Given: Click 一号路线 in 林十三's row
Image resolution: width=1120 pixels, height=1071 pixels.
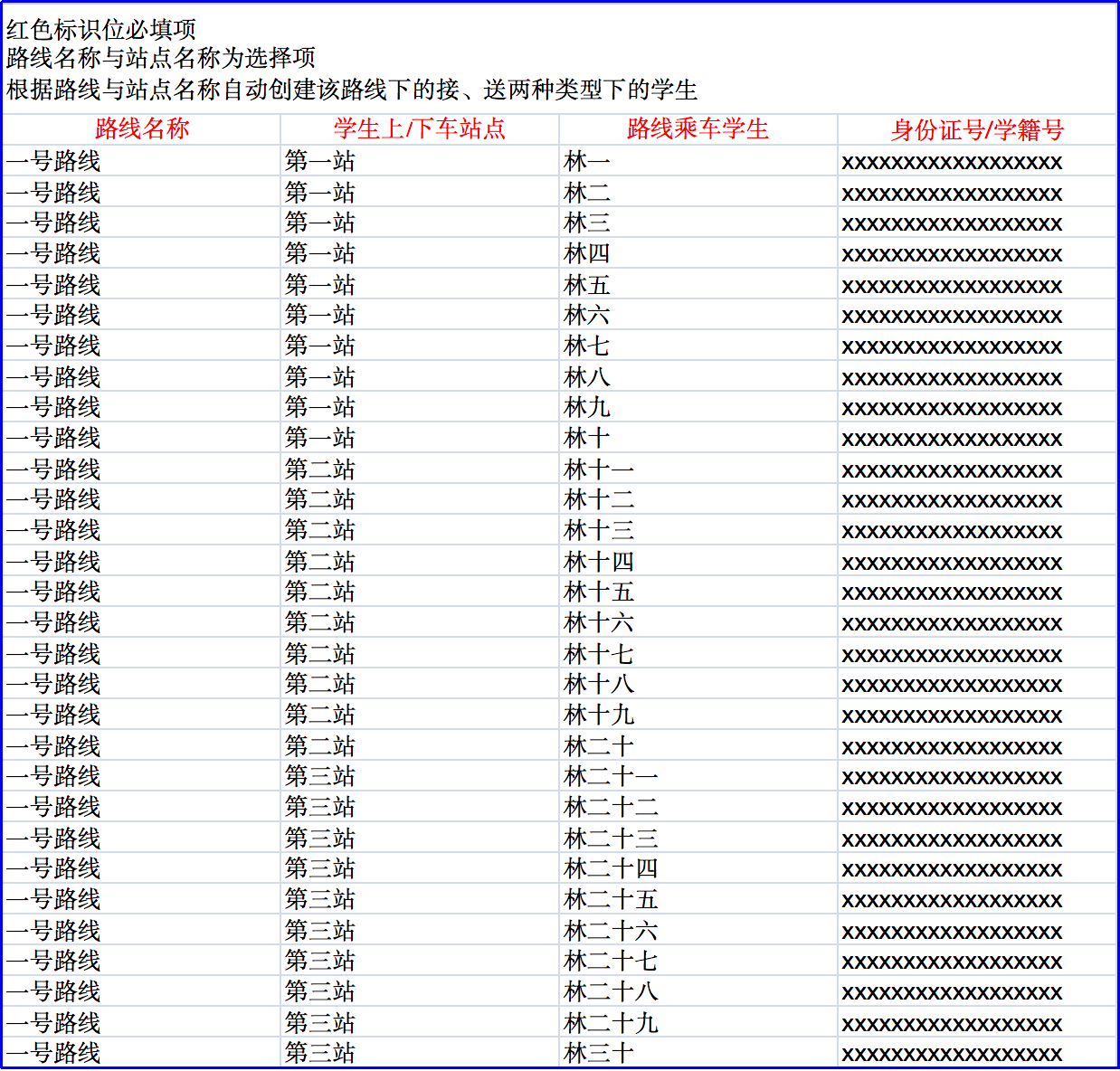Looking at the screenshot, I should tap(142, 530).
